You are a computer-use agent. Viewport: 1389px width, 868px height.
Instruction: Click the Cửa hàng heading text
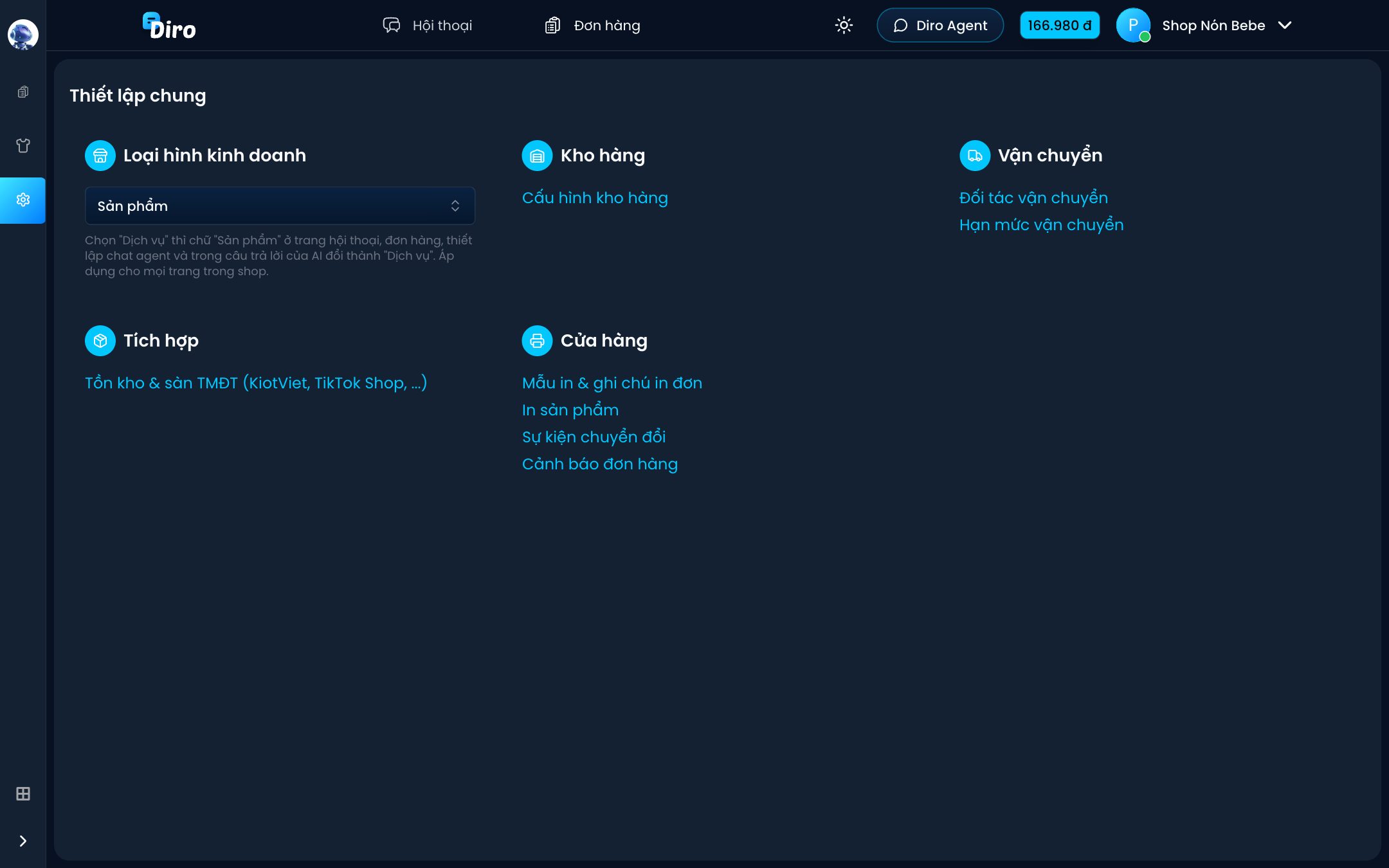pos(604,341)
